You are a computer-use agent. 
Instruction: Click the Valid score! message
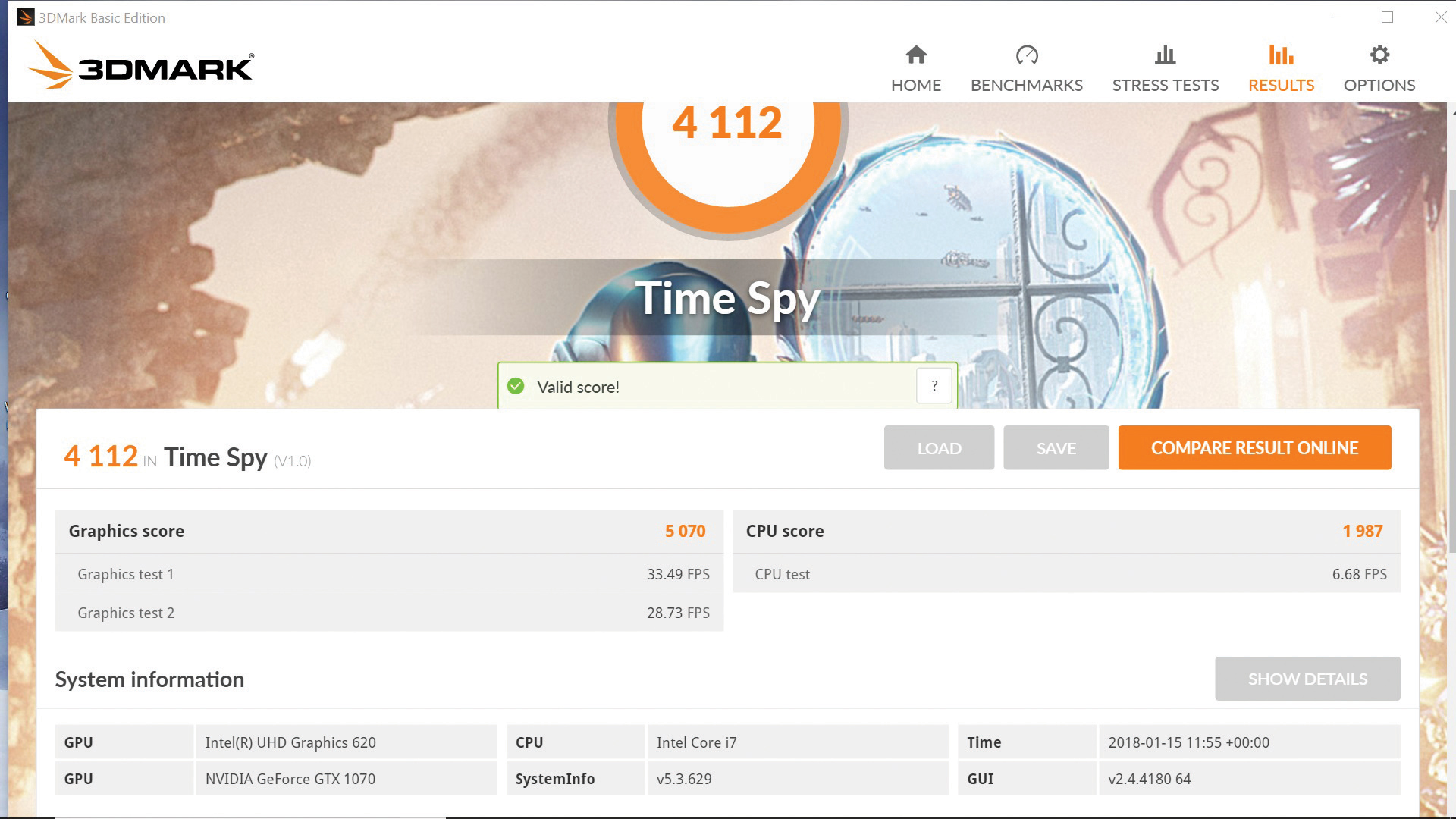click(578, 387)
